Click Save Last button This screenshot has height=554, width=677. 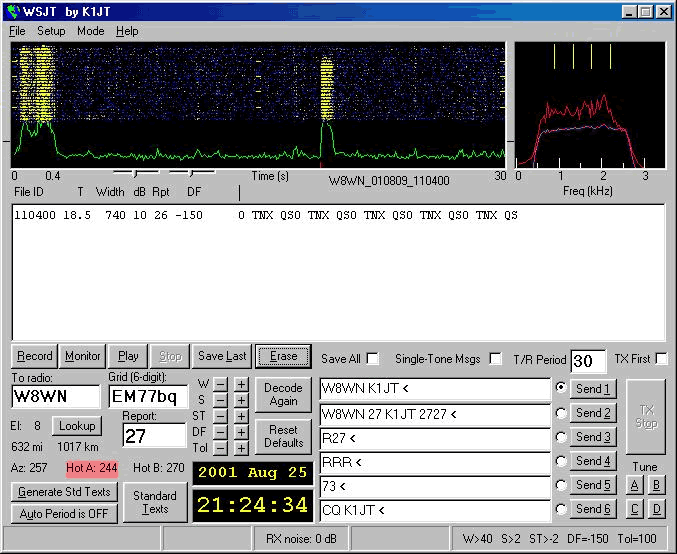222,356
